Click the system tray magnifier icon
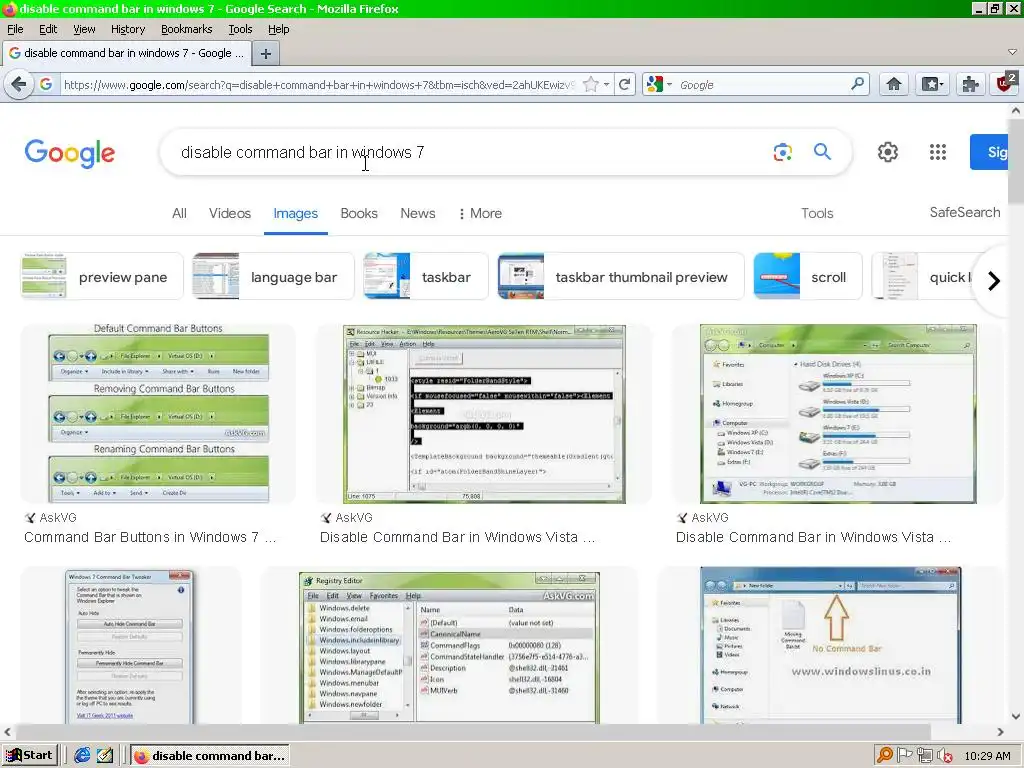The image size is (1024, 768). pyautogui.click(x=884, y=755)
